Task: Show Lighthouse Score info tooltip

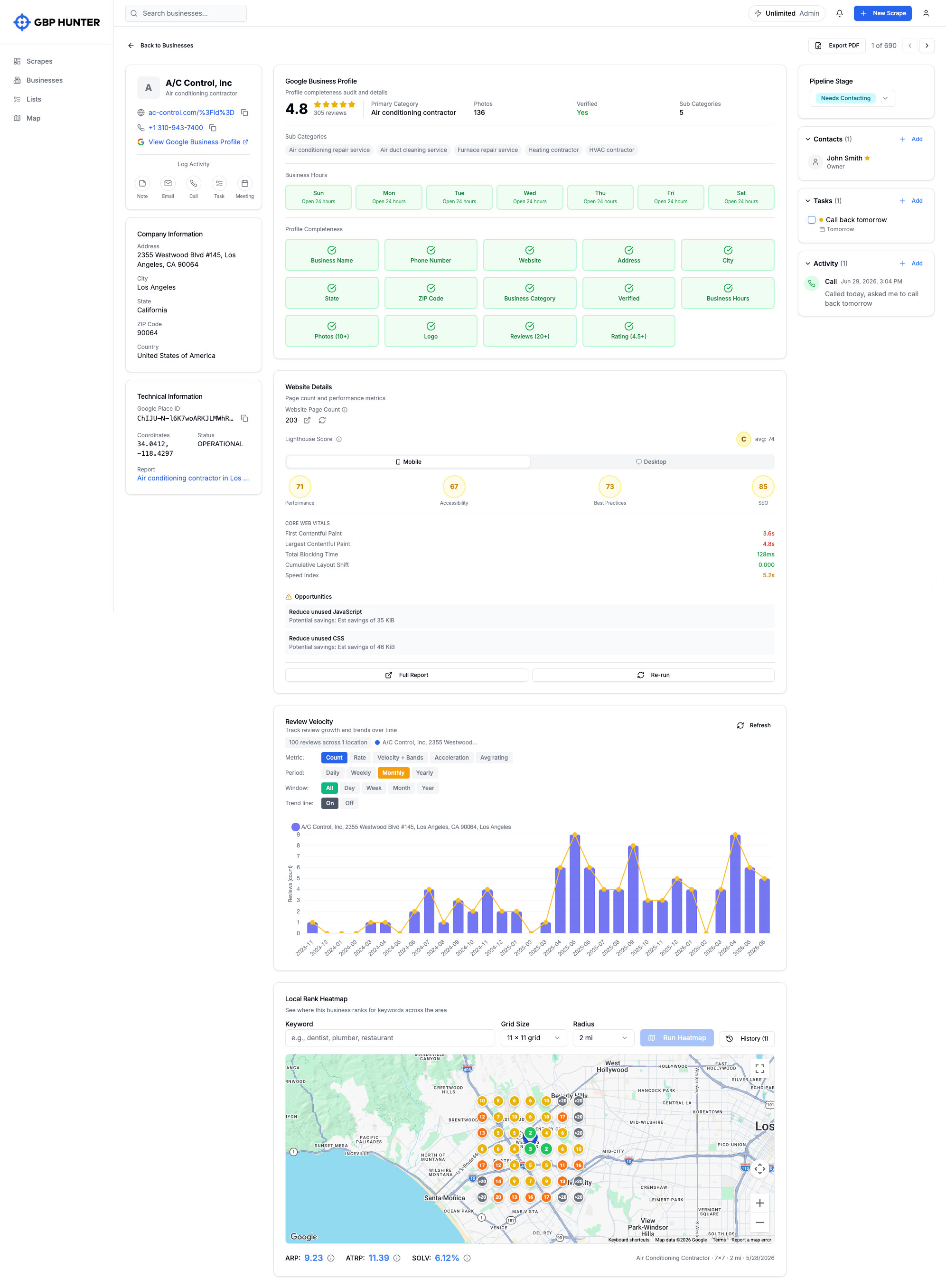Action: tap(339, 439)
